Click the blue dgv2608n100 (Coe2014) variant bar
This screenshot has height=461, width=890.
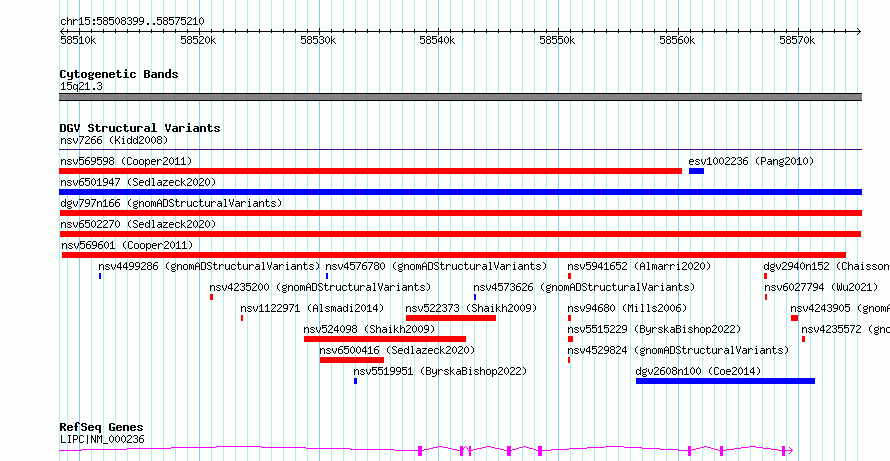(725, 381)
